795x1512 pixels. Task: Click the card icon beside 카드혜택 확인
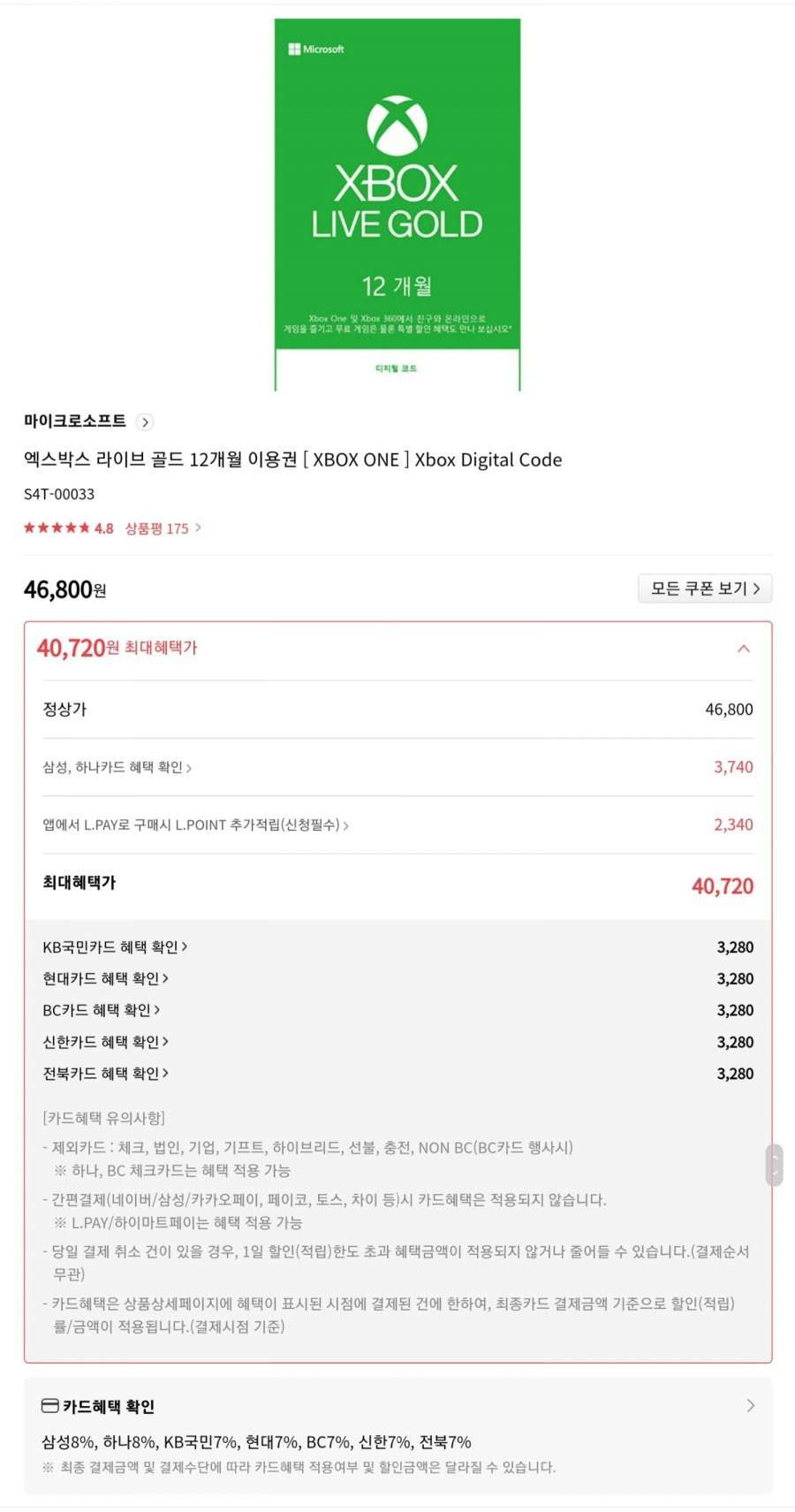pyautogui.click(x=50, y=1406)
